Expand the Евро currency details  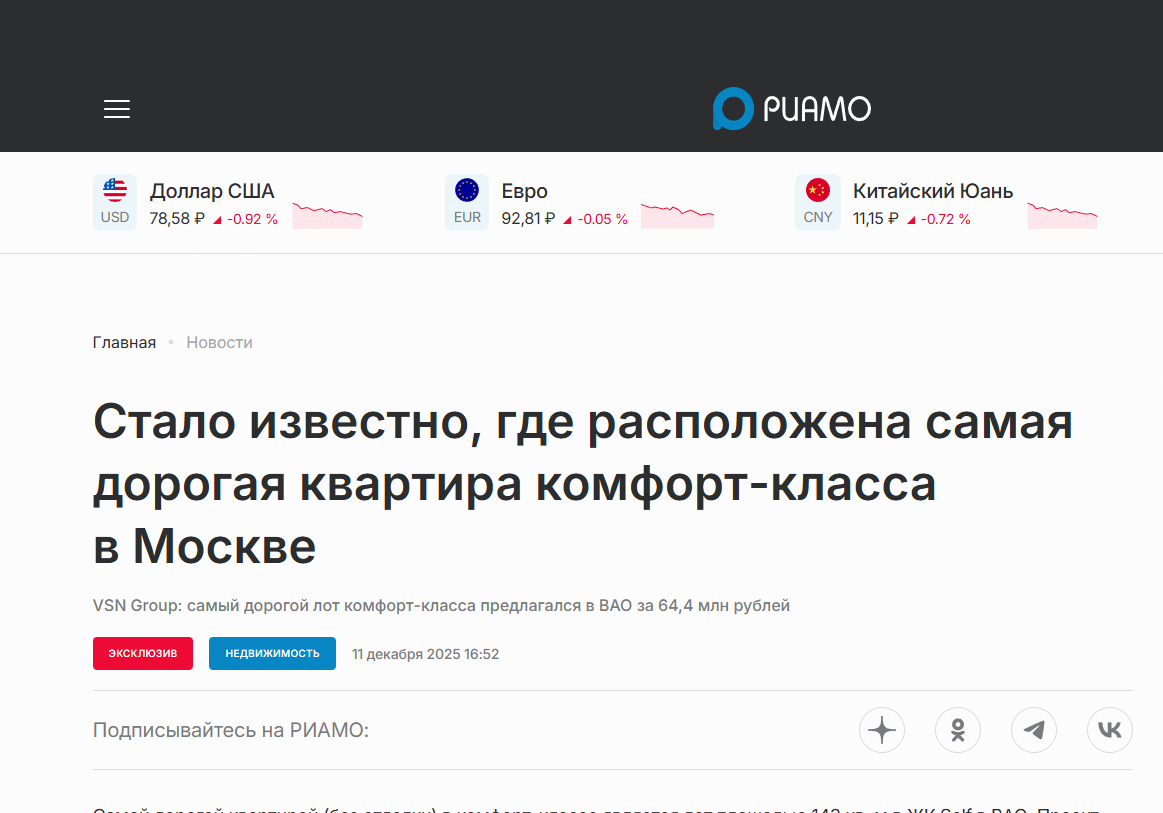point(523,191)
